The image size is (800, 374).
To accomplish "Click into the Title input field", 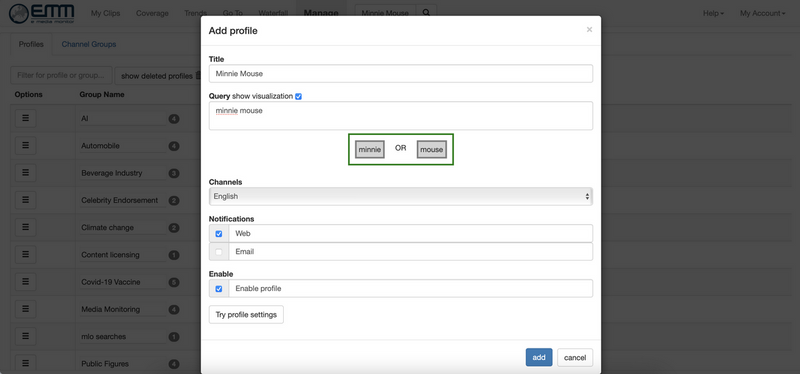I will 401,73.
